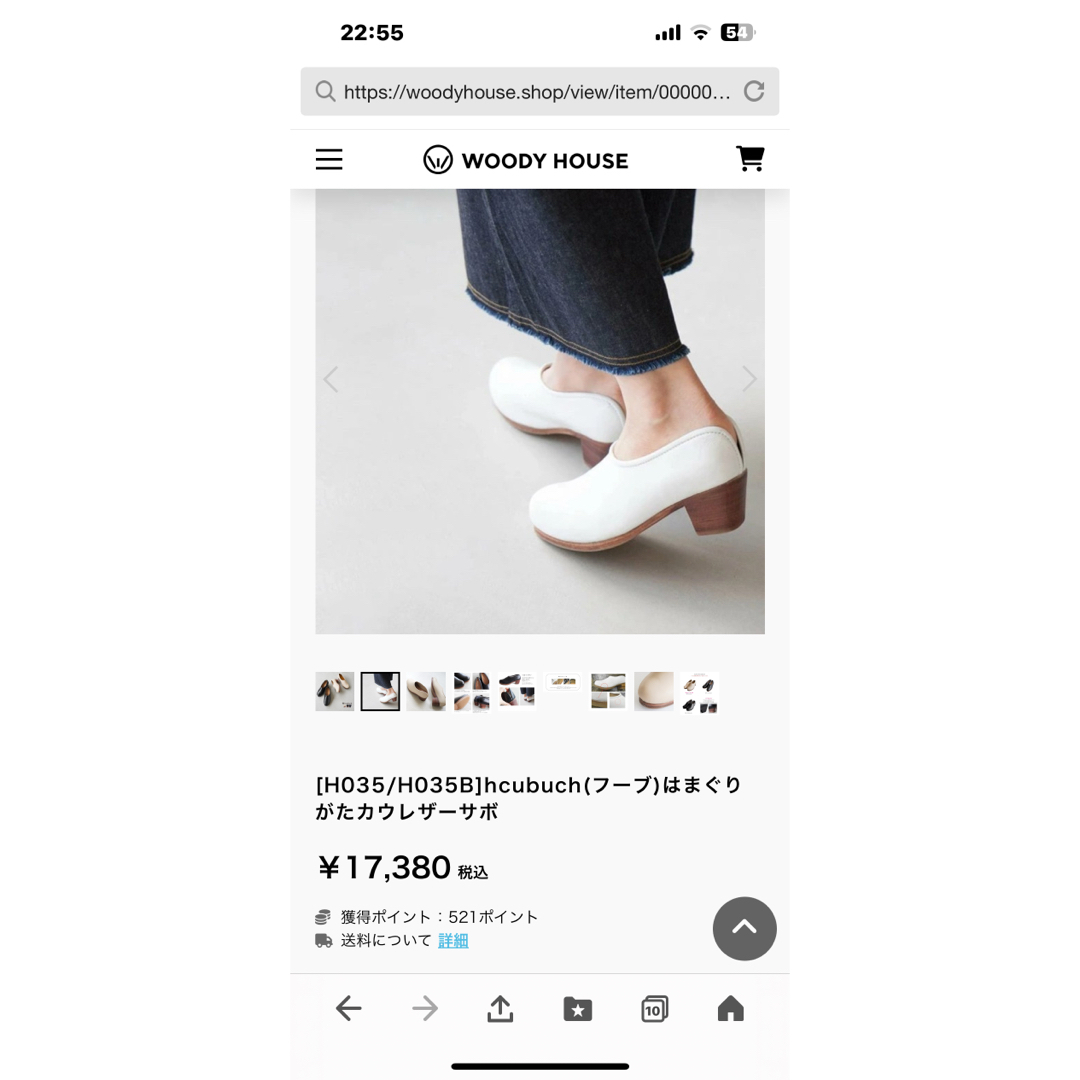Reload the page with refresh icon
1080x1080 pixels.
(x=754, y=91)
